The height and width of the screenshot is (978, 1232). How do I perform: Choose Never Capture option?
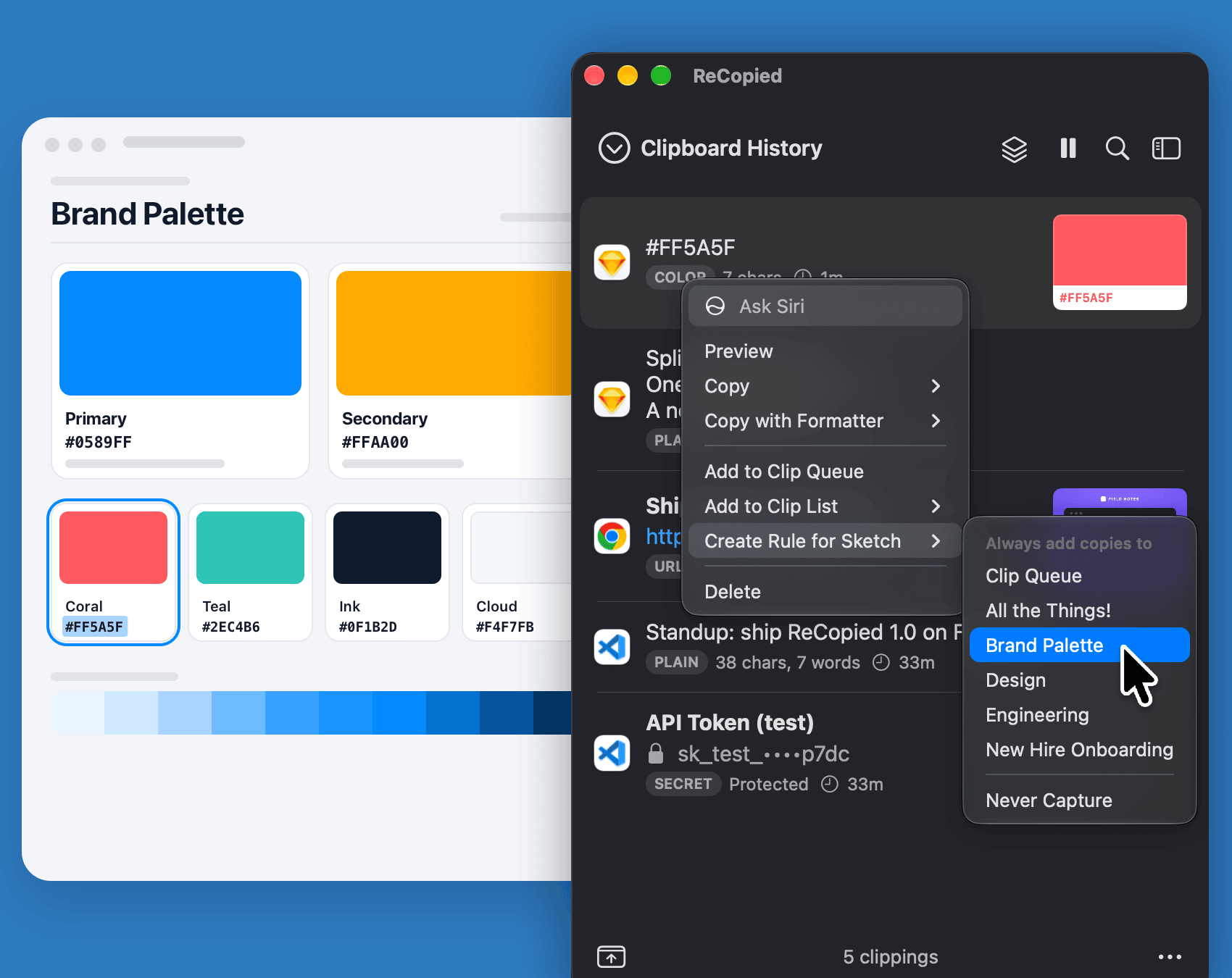click(x=1079, y=801)
